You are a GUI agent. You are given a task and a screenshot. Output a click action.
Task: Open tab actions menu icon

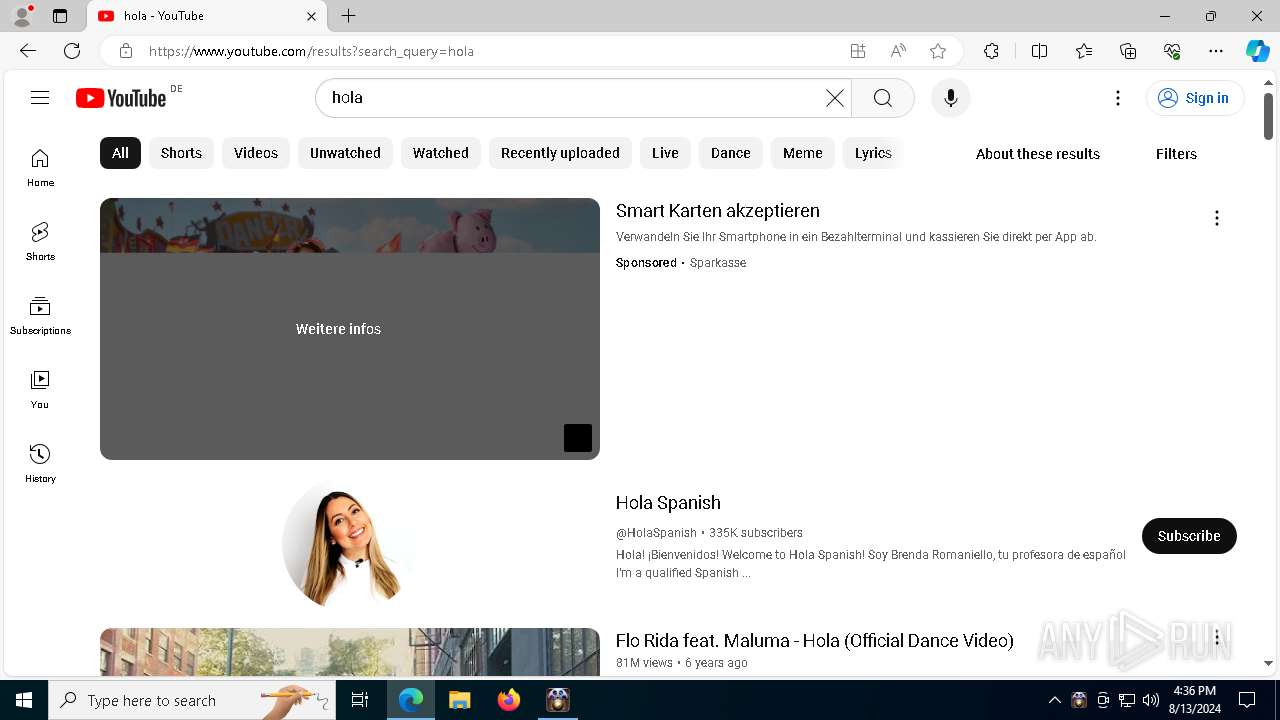(x=60, y=16)
